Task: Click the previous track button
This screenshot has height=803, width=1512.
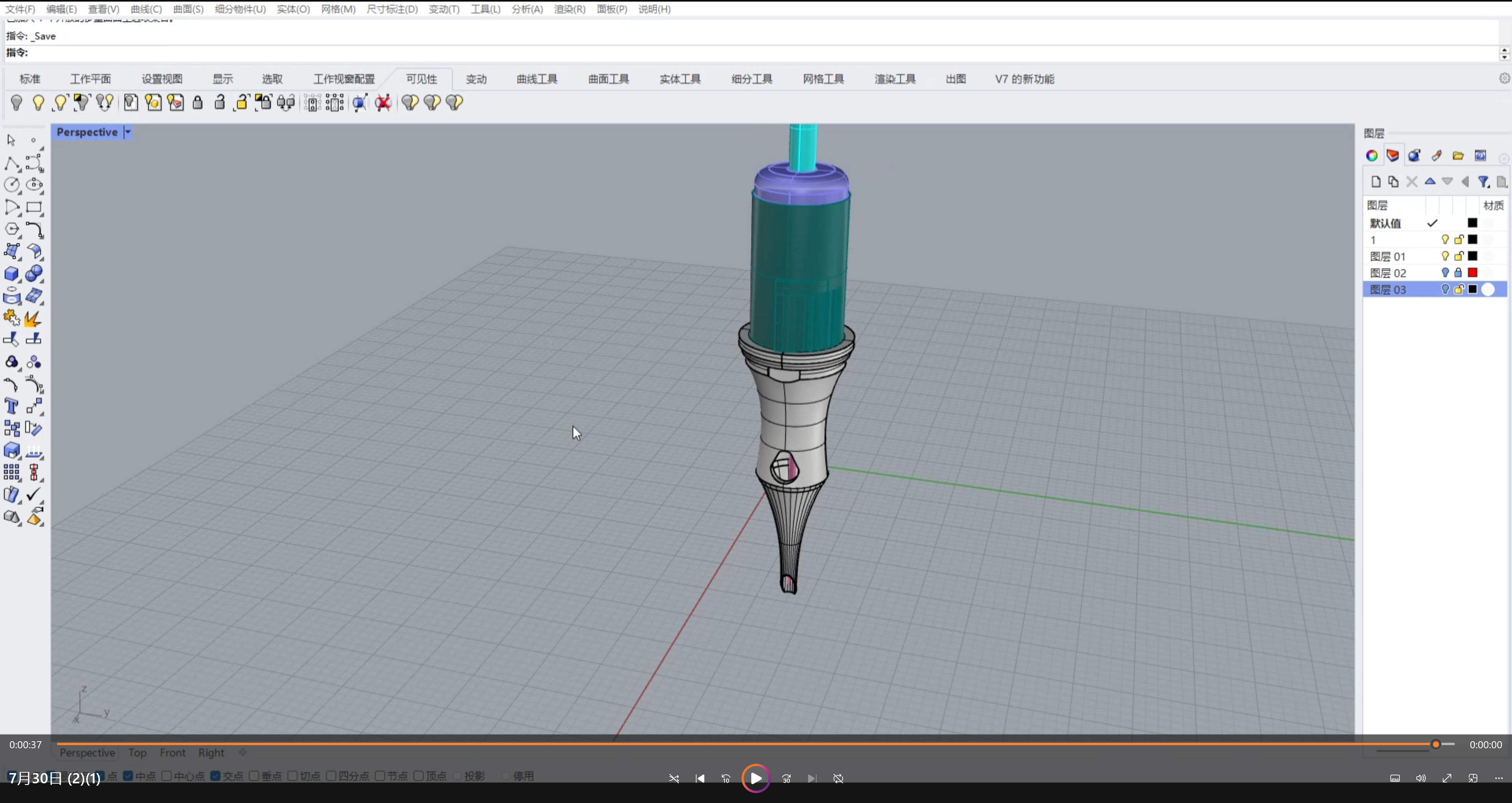Action: point(700,778)
